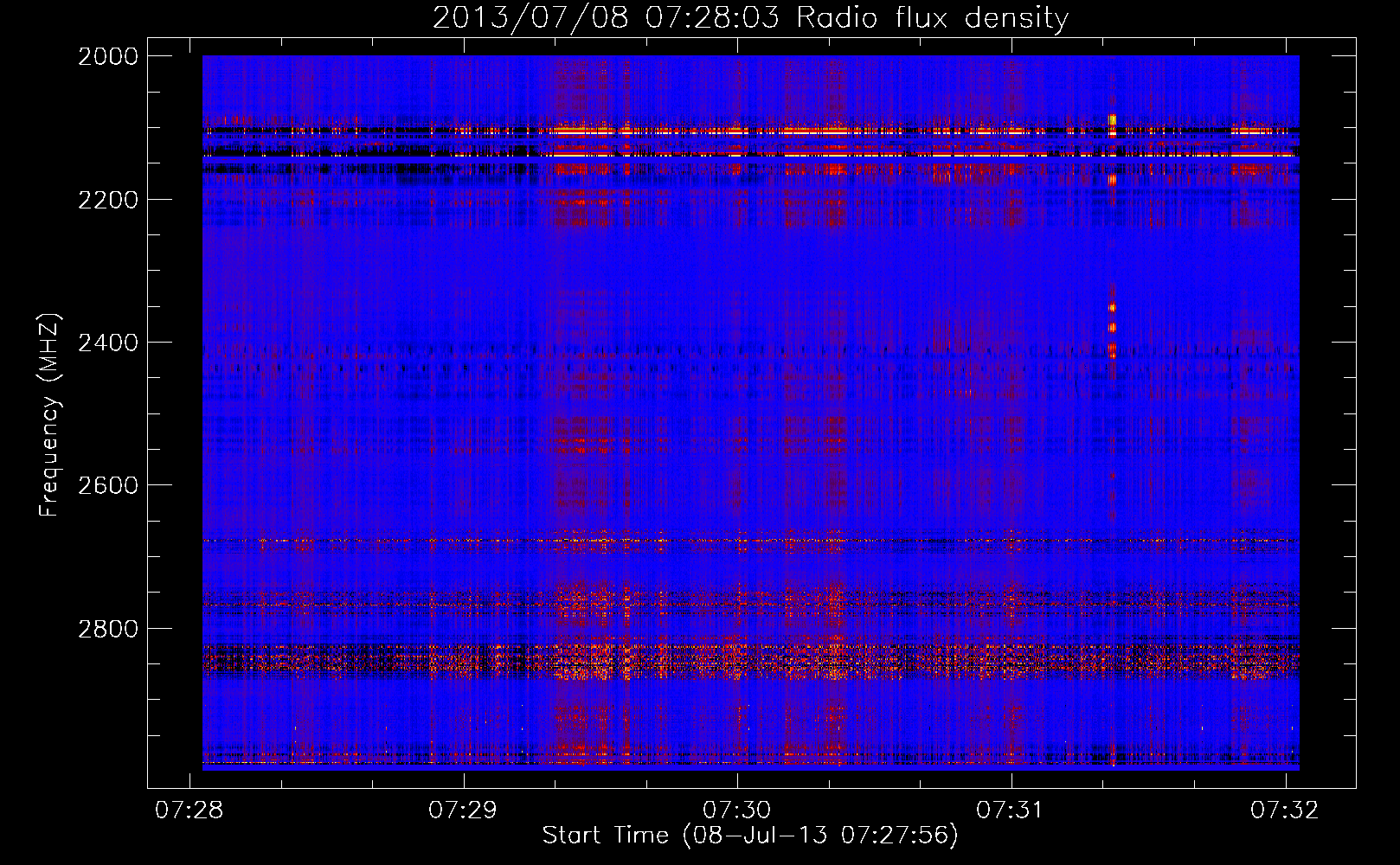Viewport: 1400px width, 865px height.
Task: Click the plot title "2013/07/08 07:28:03 Radio flux density"
Action: tap(750, 18)
